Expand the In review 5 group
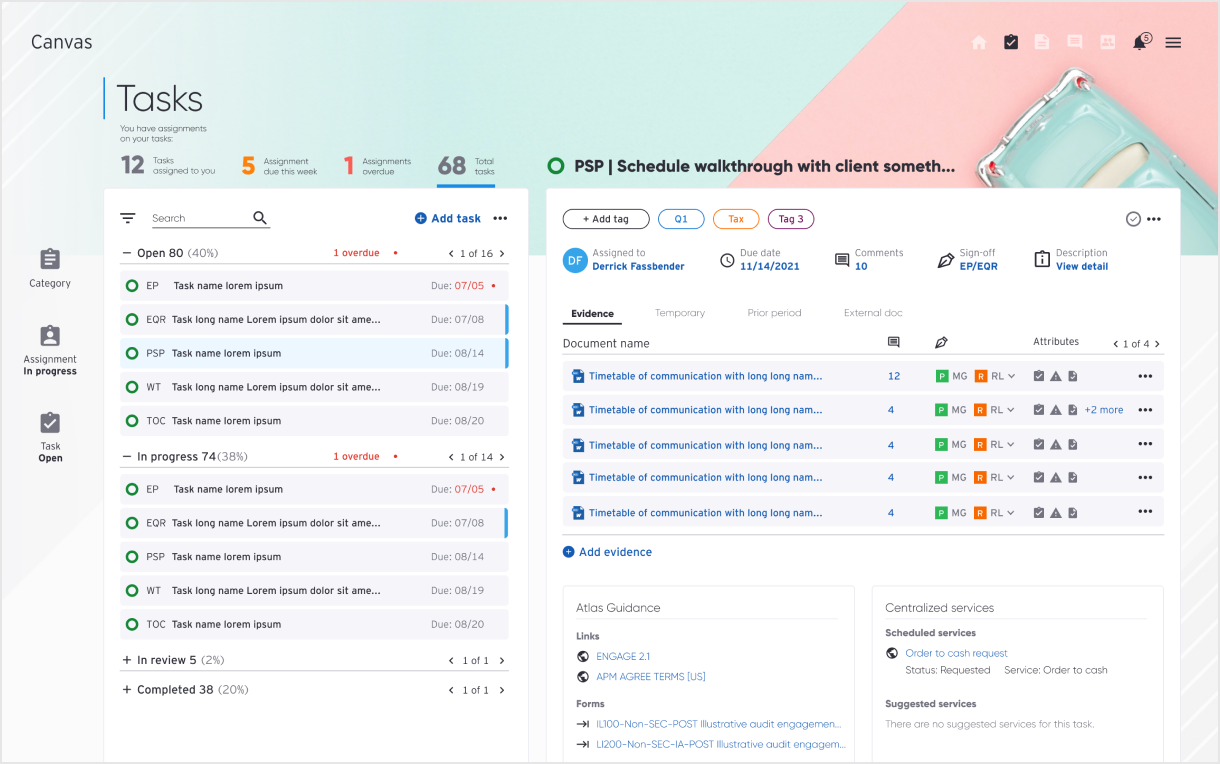Image resolution: width=1220 pixels, height=764 pixels. coord(127,660)
